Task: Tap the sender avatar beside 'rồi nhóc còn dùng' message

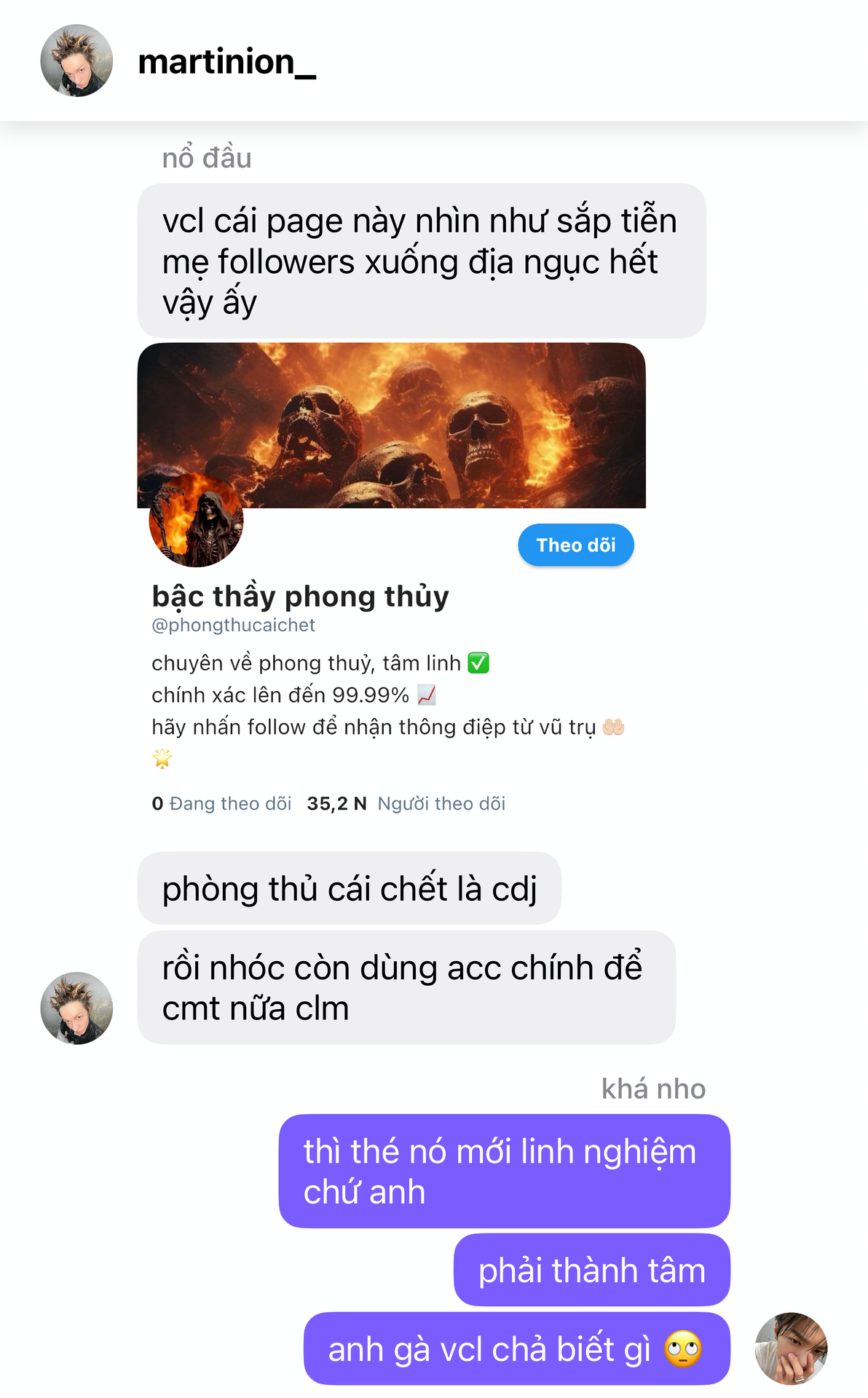Action: tap(76, 1008)
